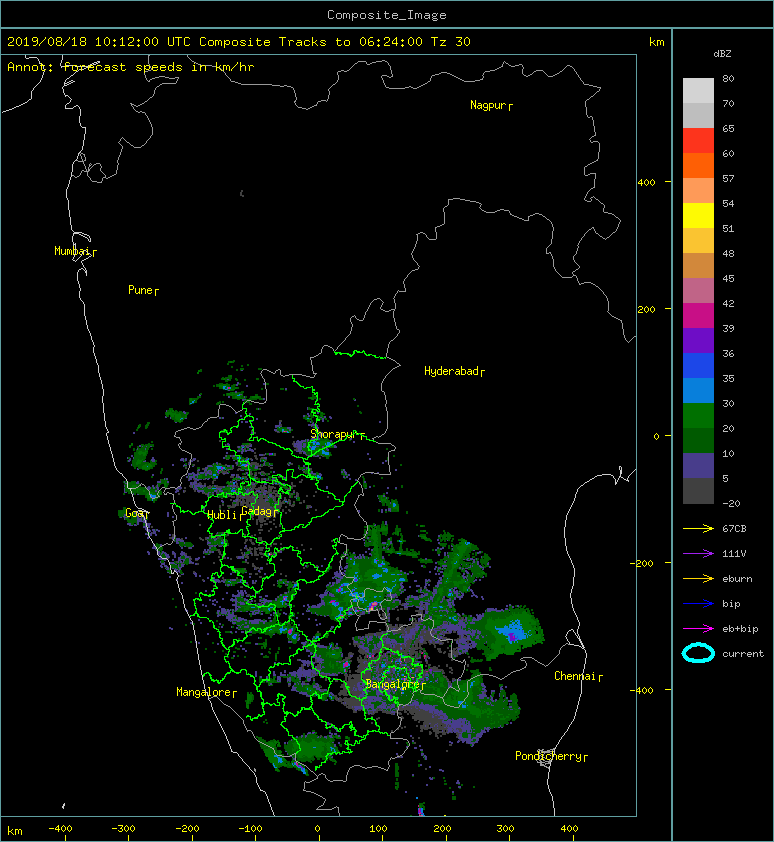Image resolution: width=774 pixels, height=842 pixels.
Task: Pick the peach 57 dBZ color swatch
Action: [x=698, y=191]
